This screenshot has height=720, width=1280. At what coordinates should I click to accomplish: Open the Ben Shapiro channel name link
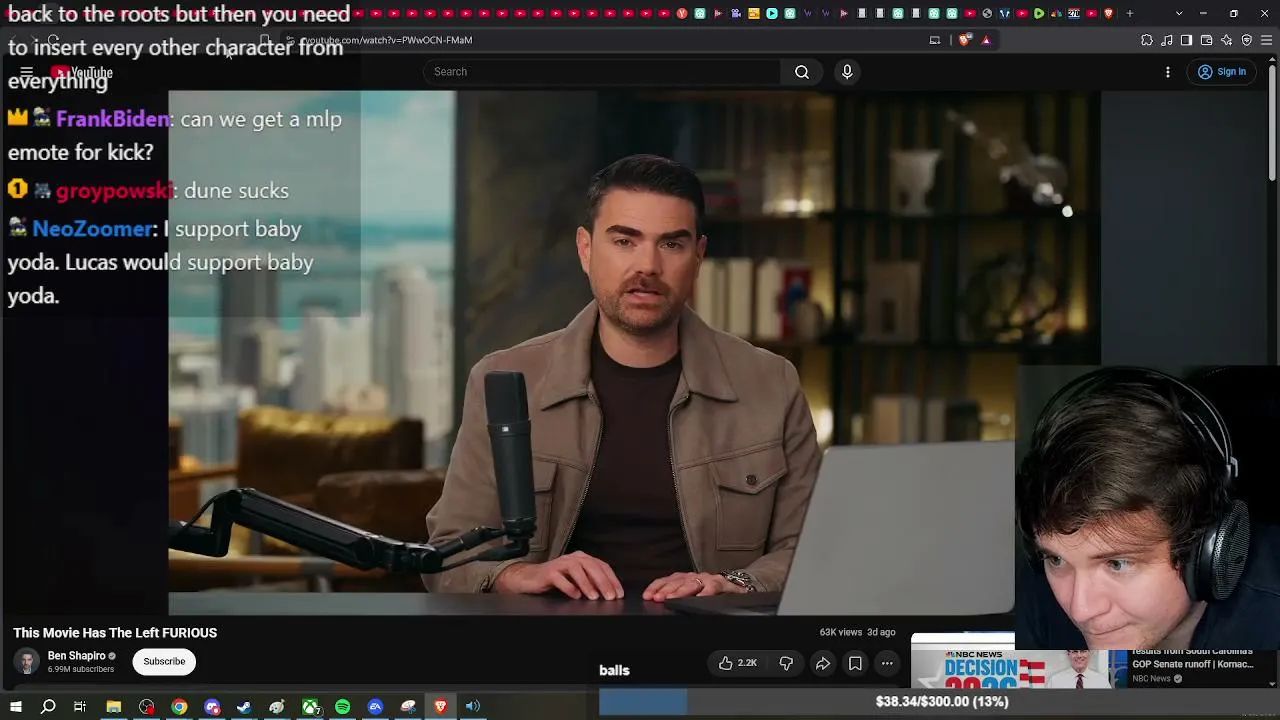pyautogui.click(x=76, y=656)
